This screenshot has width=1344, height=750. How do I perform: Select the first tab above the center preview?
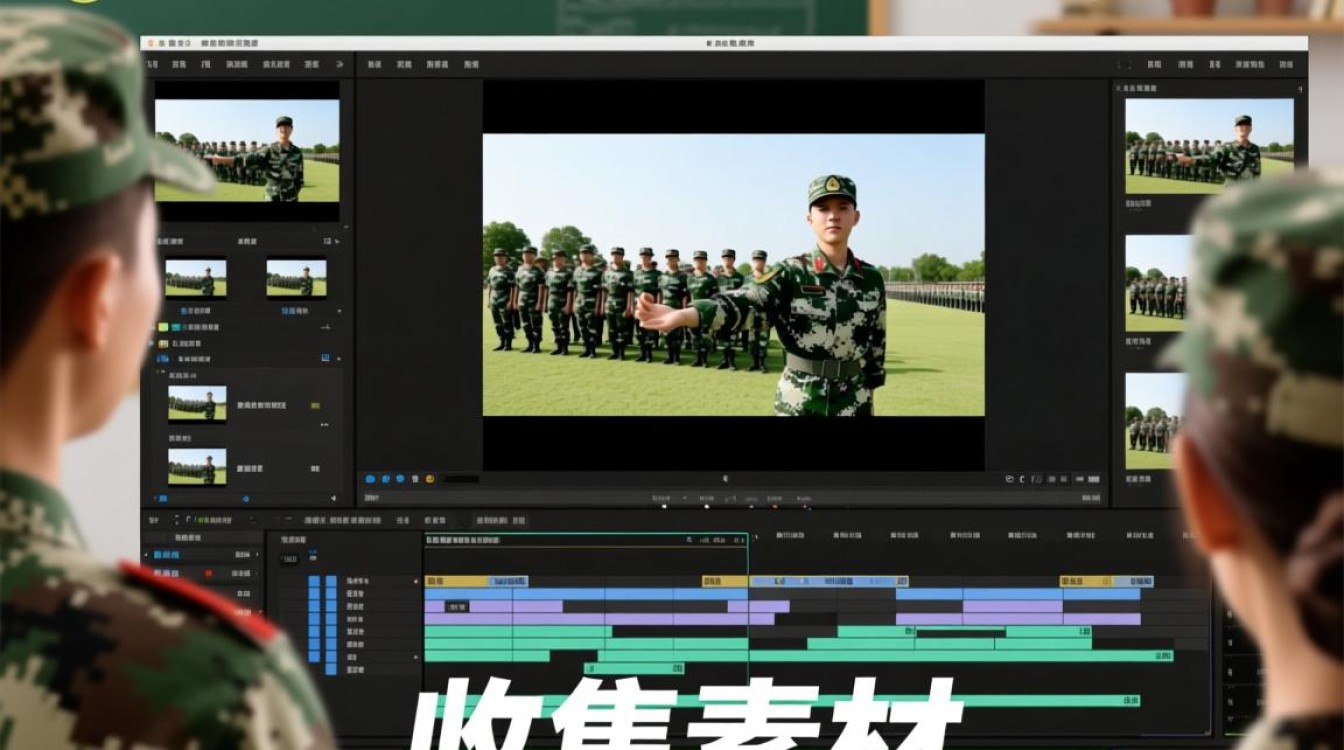[374, 64]
